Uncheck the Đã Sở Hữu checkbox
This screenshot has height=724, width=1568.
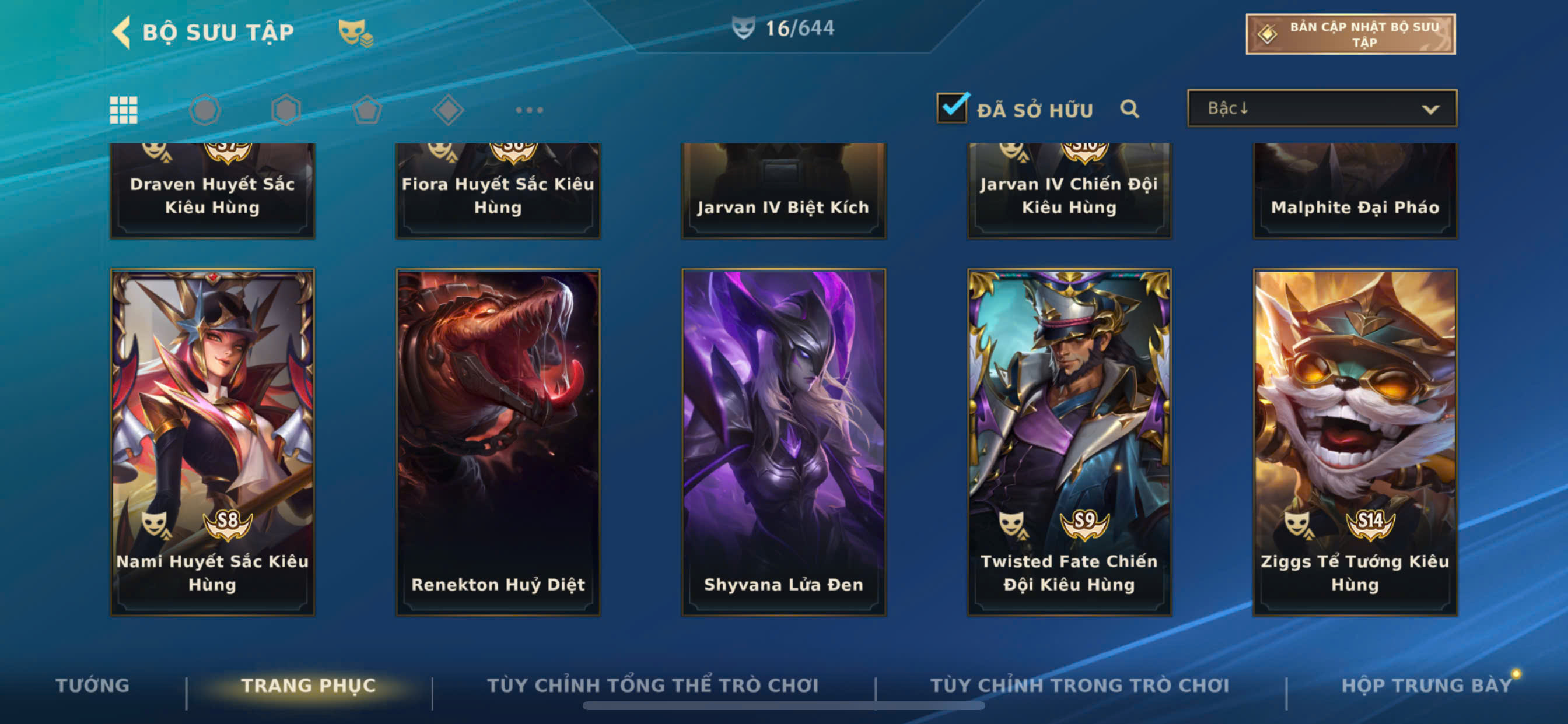[952, 108]
